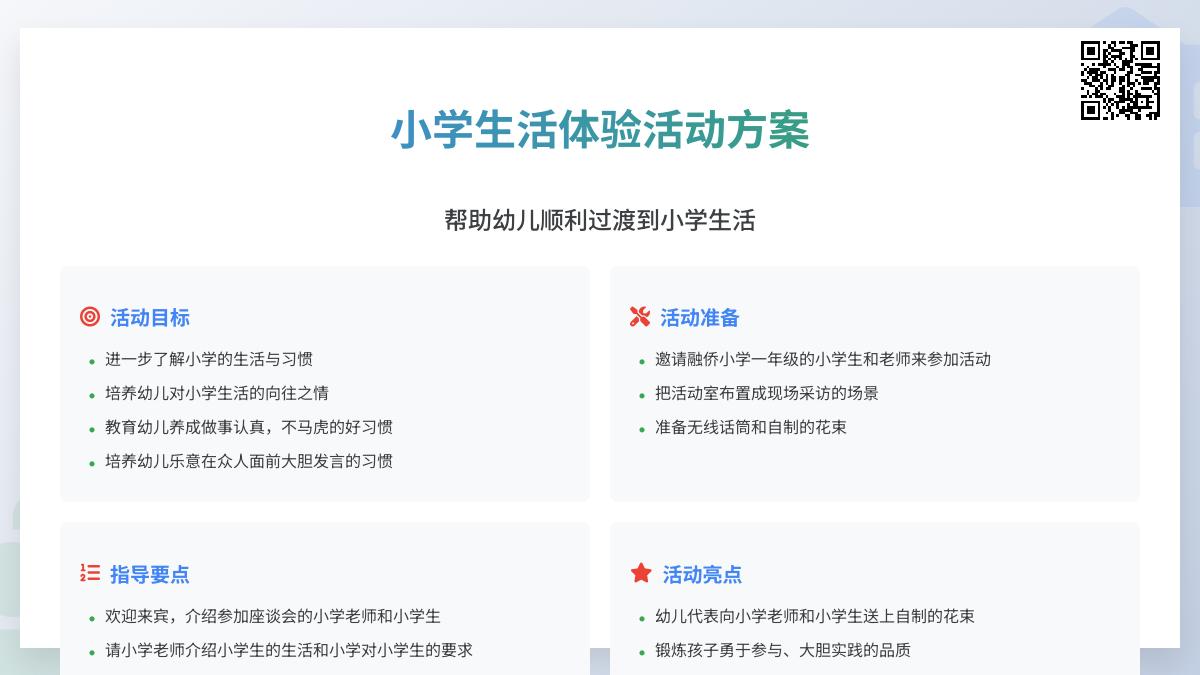The width and height of the screenshot is (1200, 675).
Task: Click the 活动目标 heading
Action: tap(150, 318)
